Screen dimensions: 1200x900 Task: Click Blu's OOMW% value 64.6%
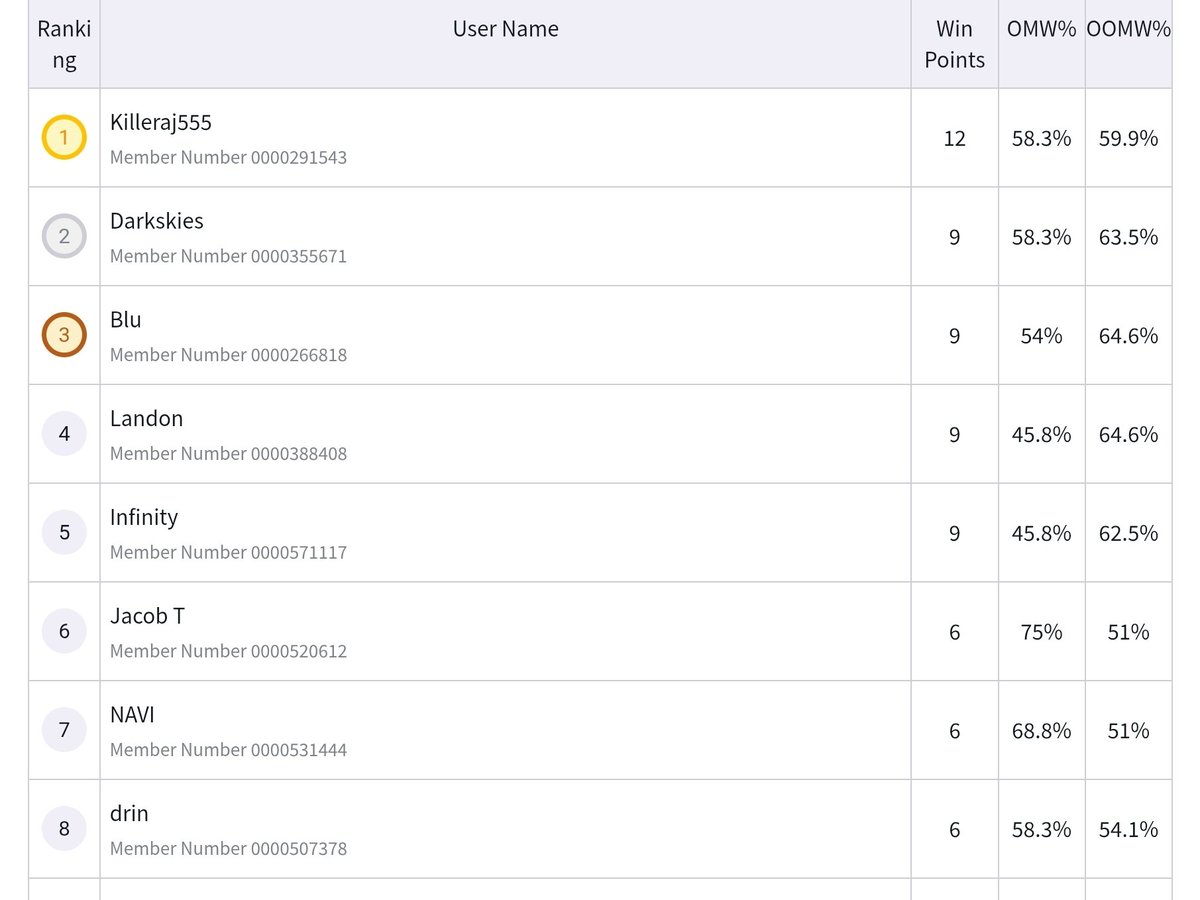click(1128, 336)
